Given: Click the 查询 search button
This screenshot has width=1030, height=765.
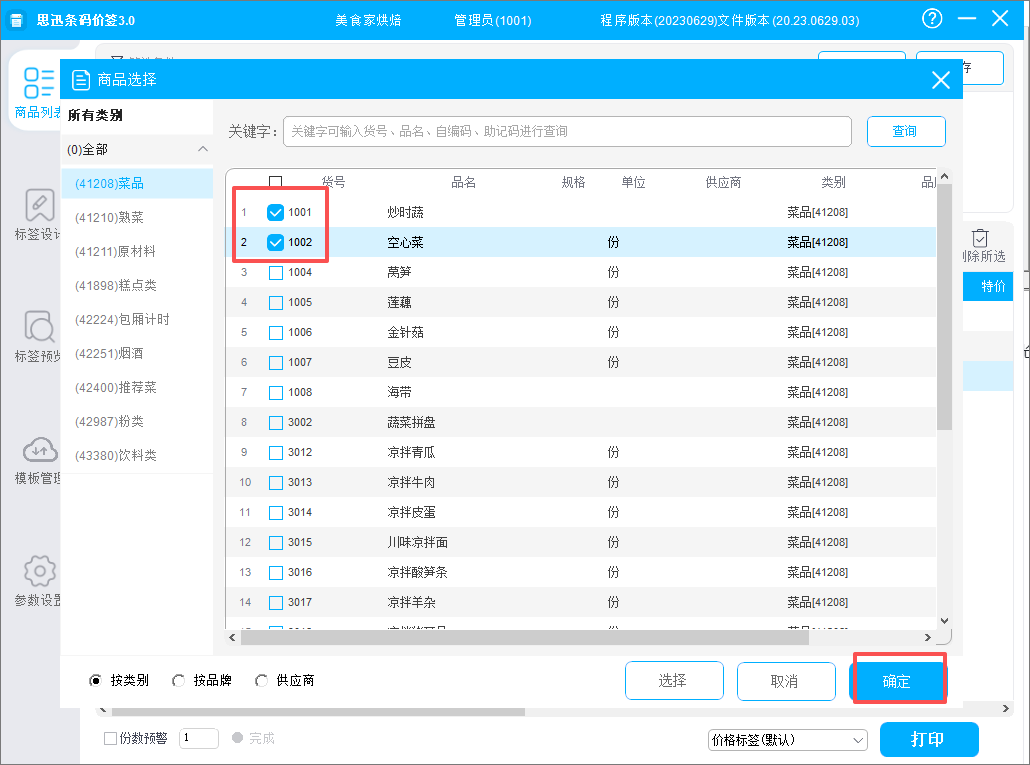Looking at the screenshot, I should (905, 131).
